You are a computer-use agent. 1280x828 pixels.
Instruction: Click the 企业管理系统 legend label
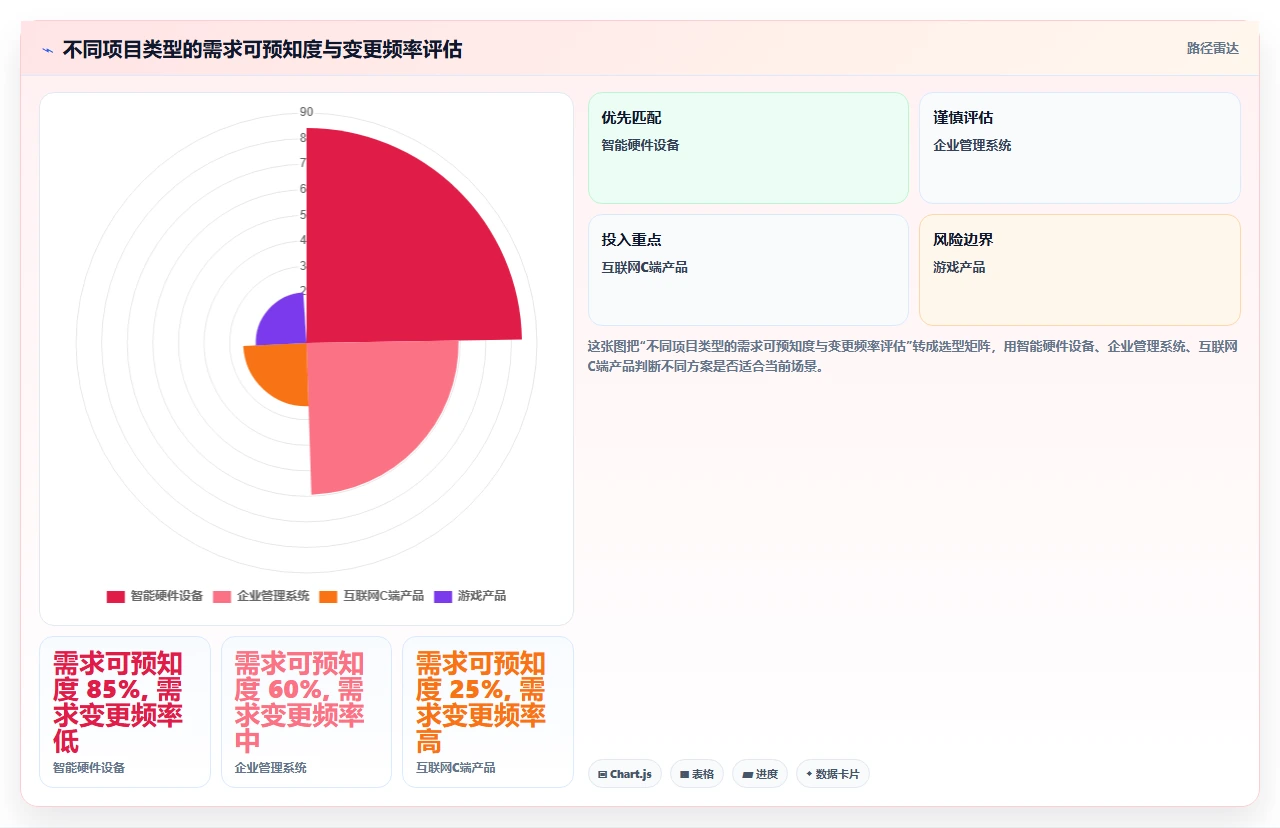click(x=273, y=596)
